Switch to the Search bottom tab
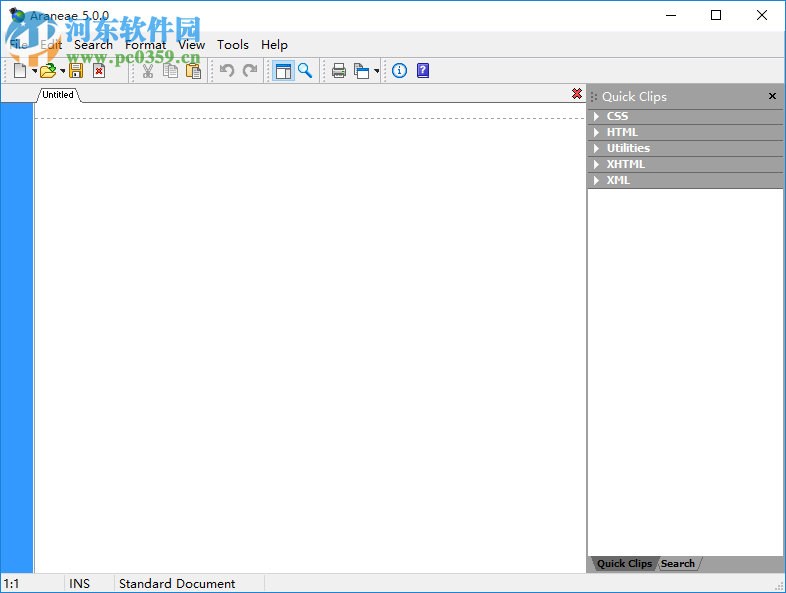The height and width of the screenshot is (593, 786). click(x=678, y=564)
